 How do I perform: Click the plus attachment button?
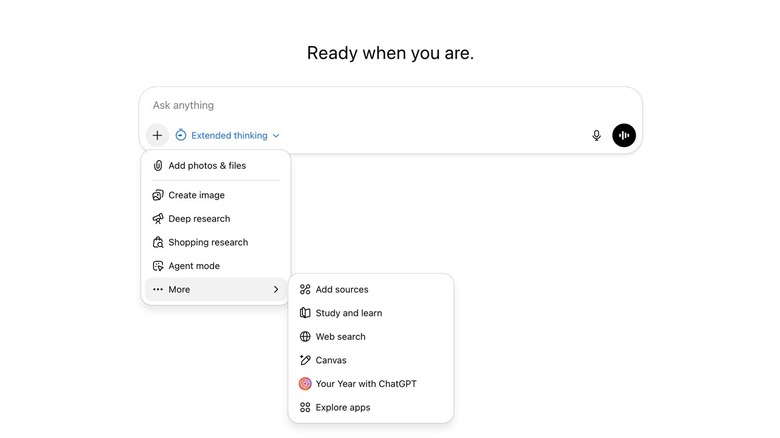click(x=157, y=135)
